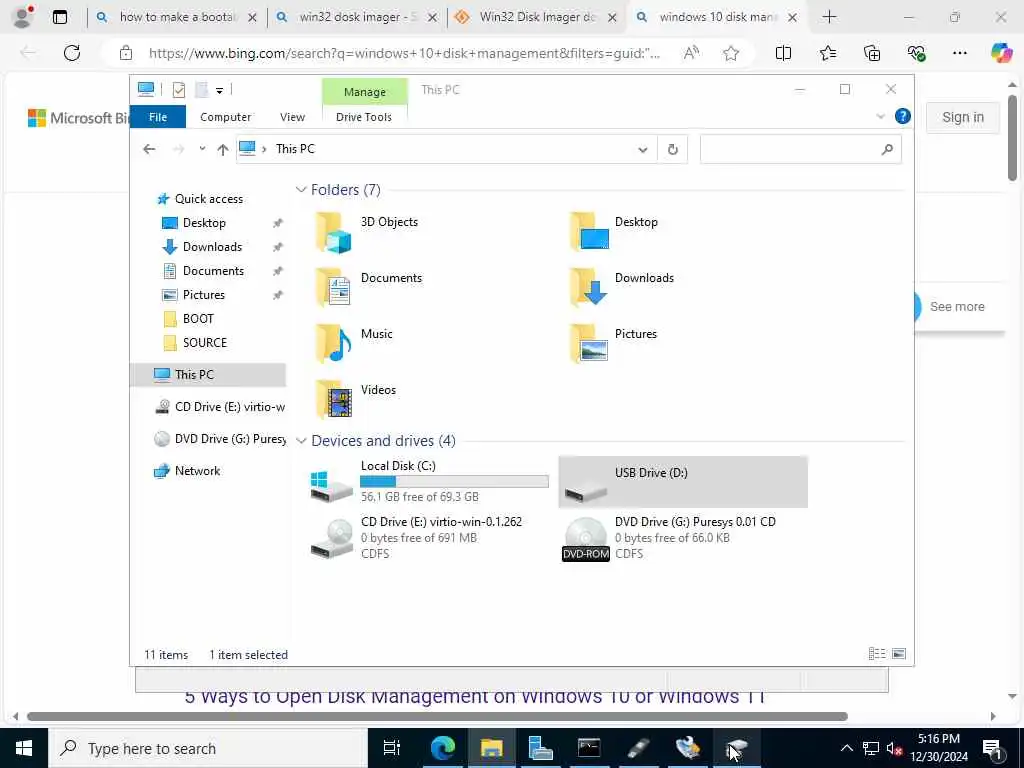1024x768 pixels.
Task: Select This PC in the navigation pane
Action: point(208,374)
